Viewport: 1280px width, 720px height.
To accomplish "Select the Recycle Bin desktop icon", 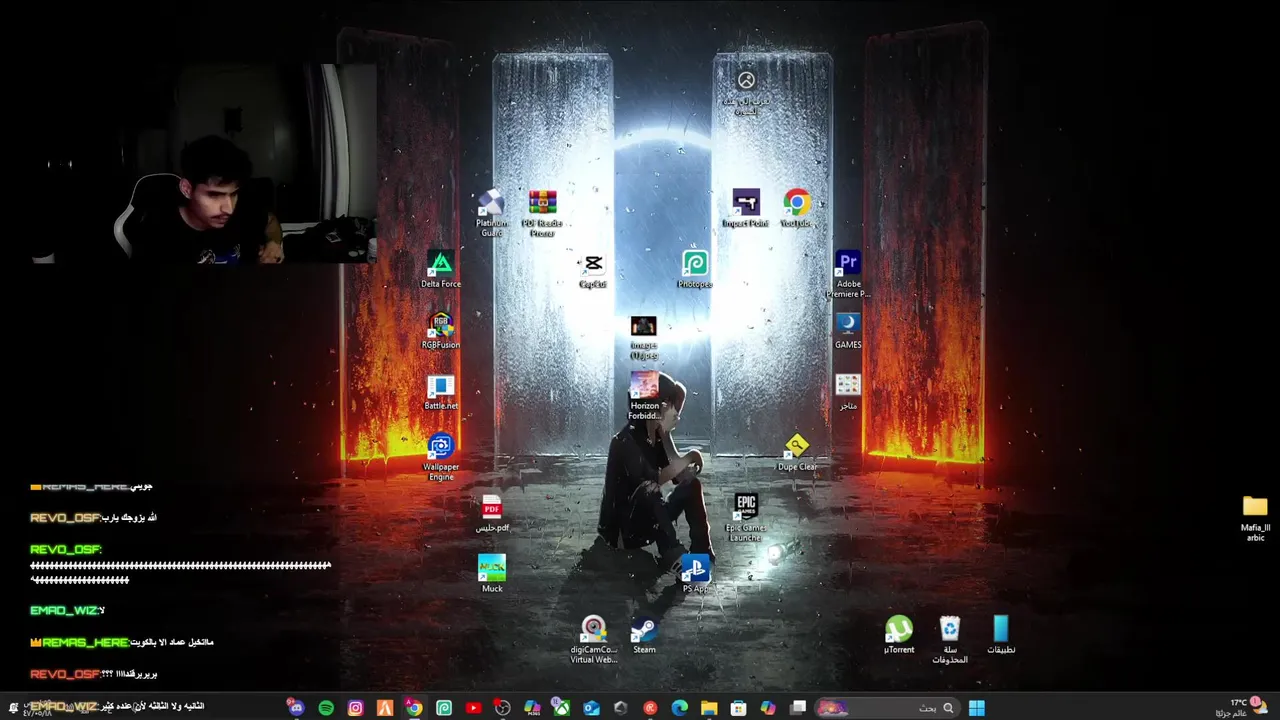I will click(950, 640).
